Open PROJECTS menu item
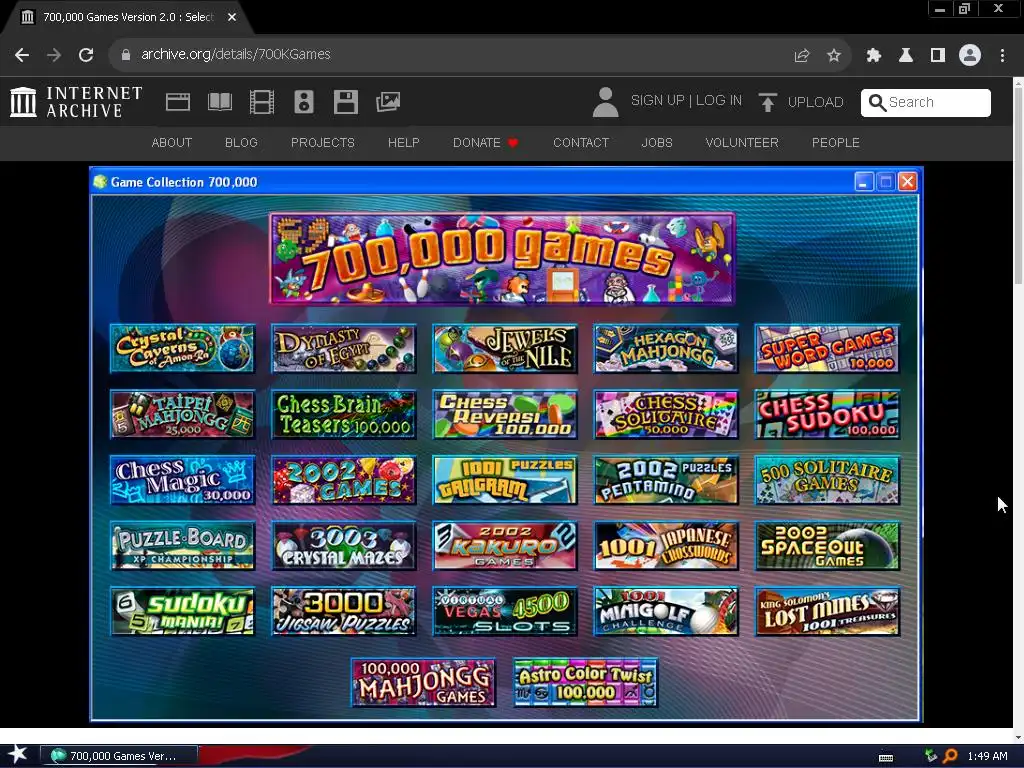The image size is (1024, 768). 323,142
